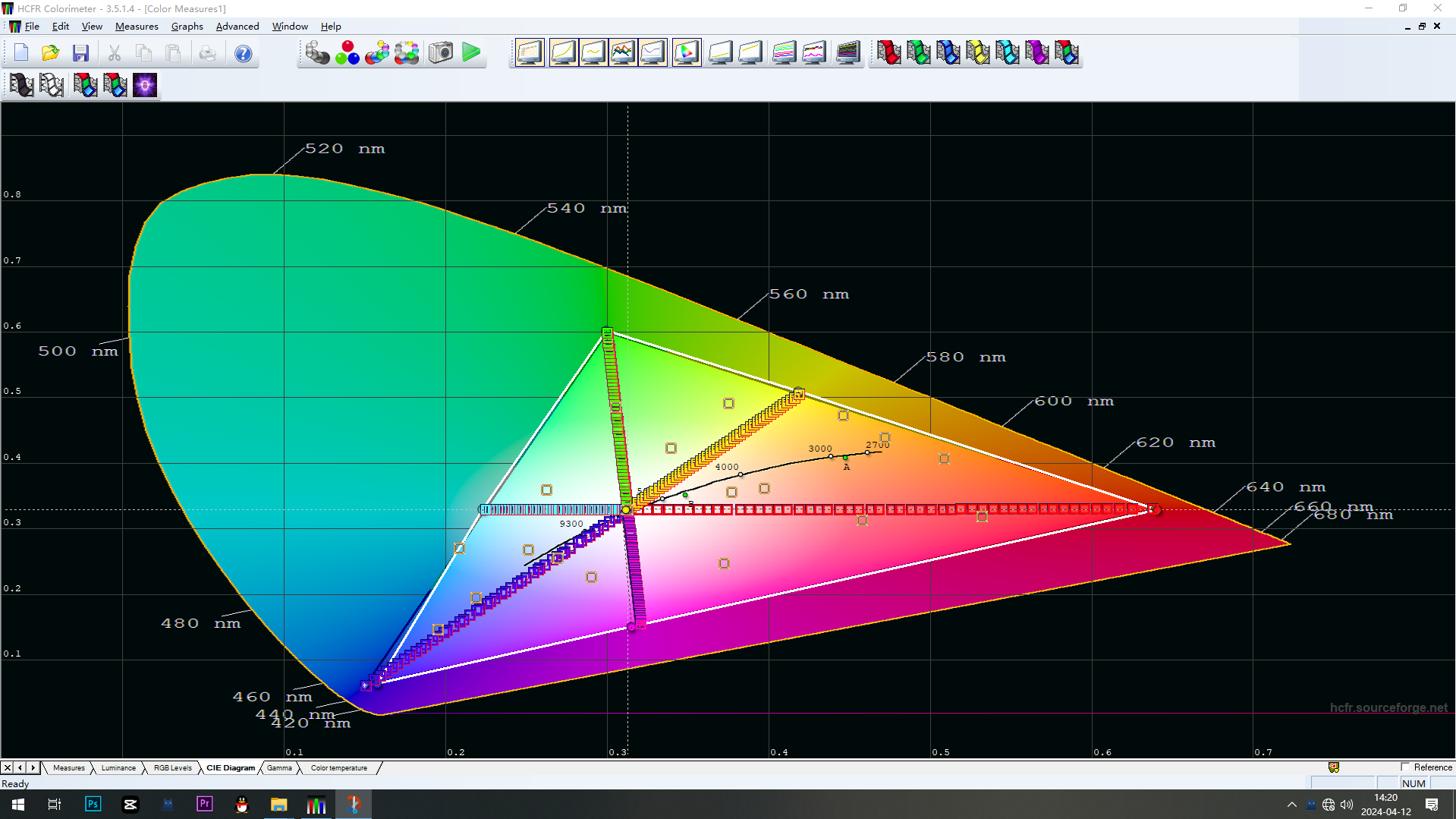Viewport: 1456px width, 819px height.
Task: Measure primary and secondary colors icon
Action: [x=377, y=53]
